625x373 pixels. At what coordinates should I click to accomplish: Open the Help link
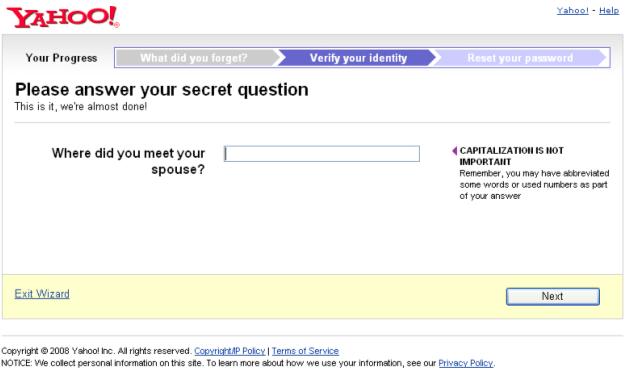[x=609, y=11]
